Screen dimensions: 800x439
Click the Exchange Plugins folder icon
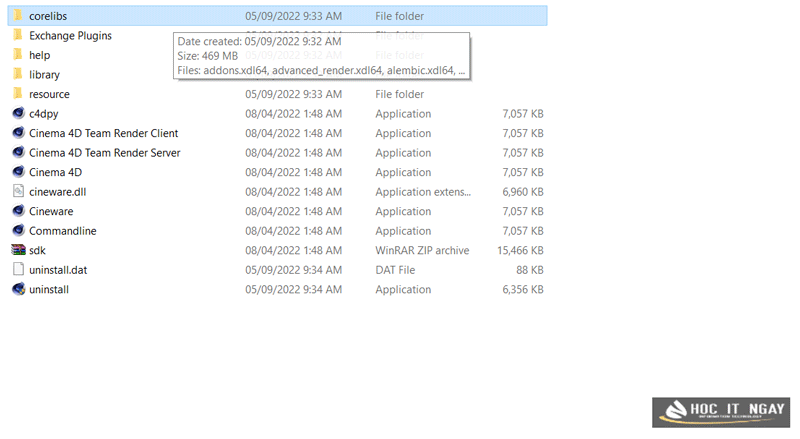click(x=18, y=35)
